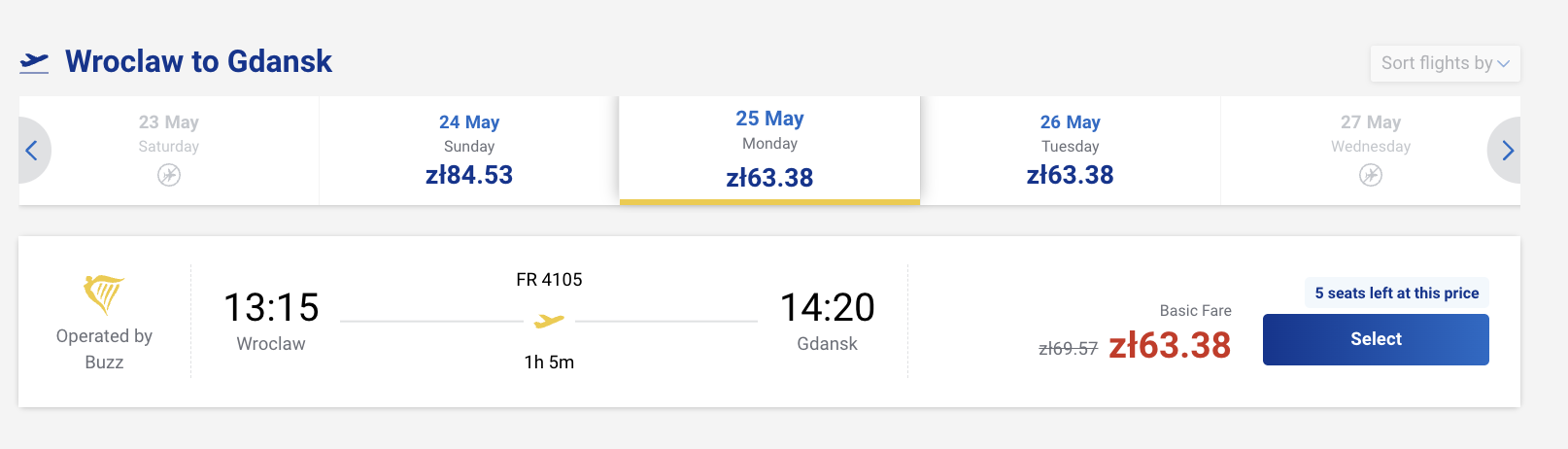Click the 5 seats left badge

point(1396,294)
